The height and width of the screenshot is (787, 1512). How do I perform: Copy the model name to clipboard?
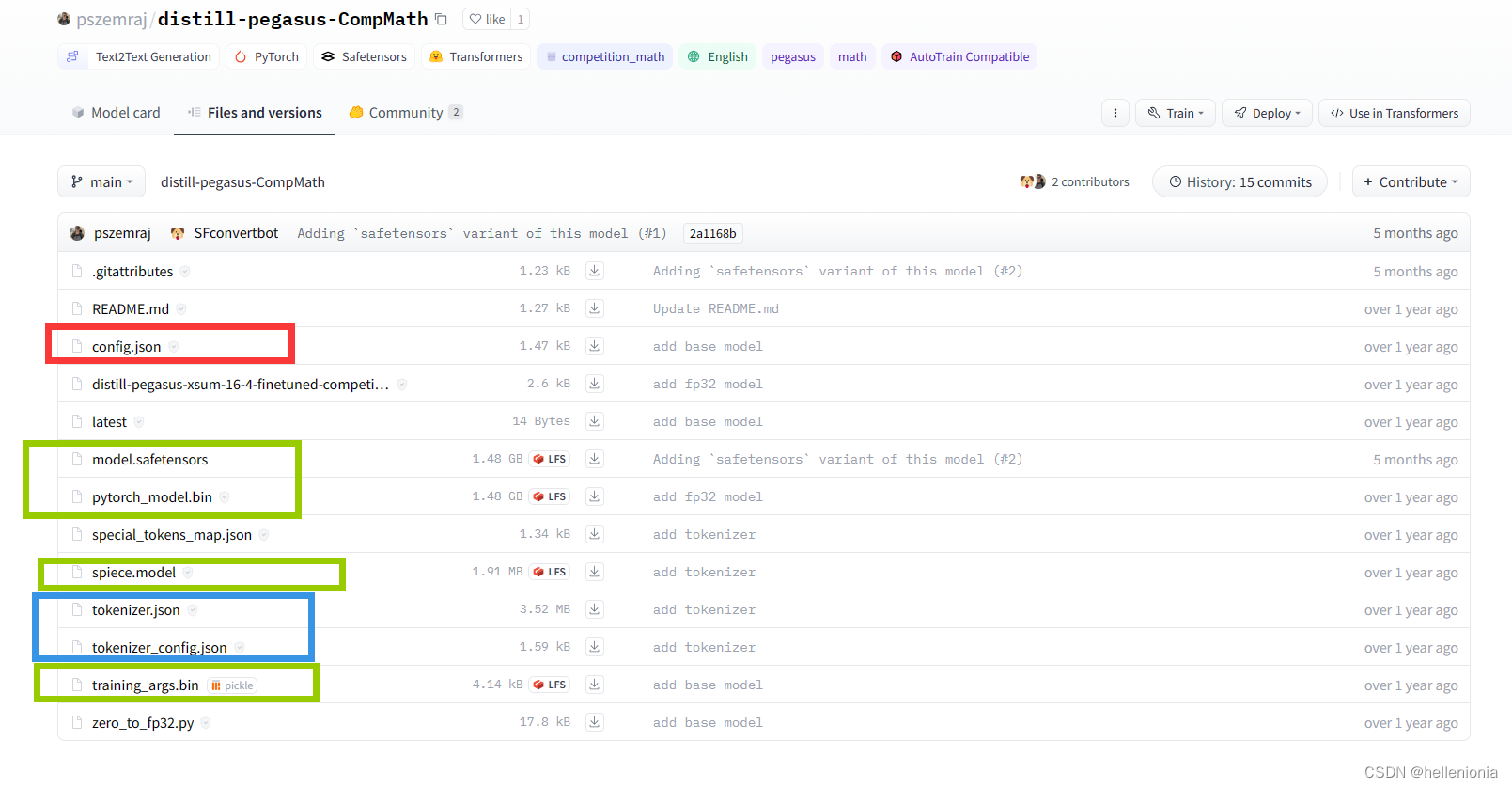click(x=441, y=19)
